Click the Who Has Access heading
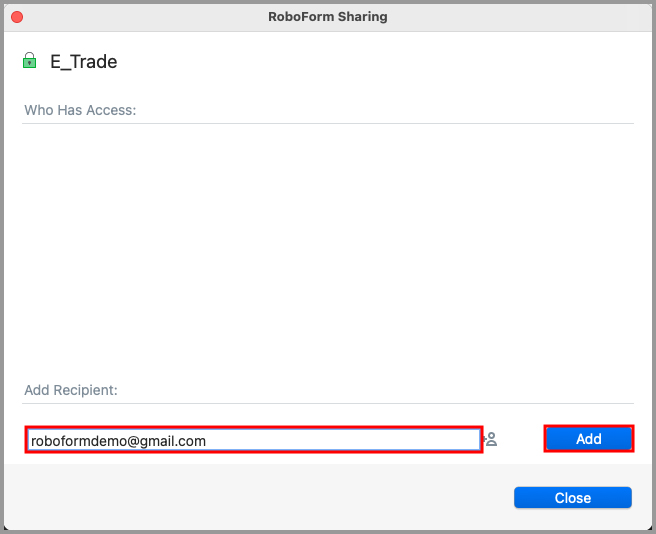This screenshot has height=534, width=656. (x=80, y=110)
